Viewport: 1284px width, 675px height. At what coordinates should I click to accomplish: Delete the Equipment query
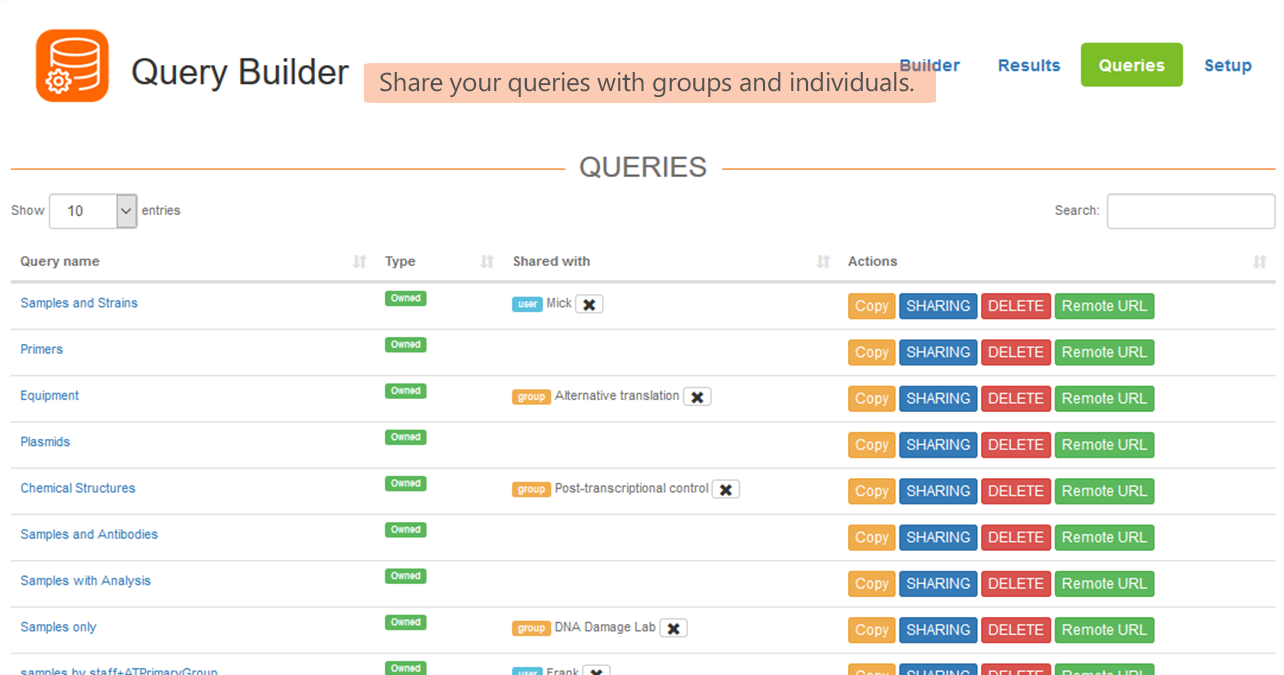click(x=1016, y=398)
